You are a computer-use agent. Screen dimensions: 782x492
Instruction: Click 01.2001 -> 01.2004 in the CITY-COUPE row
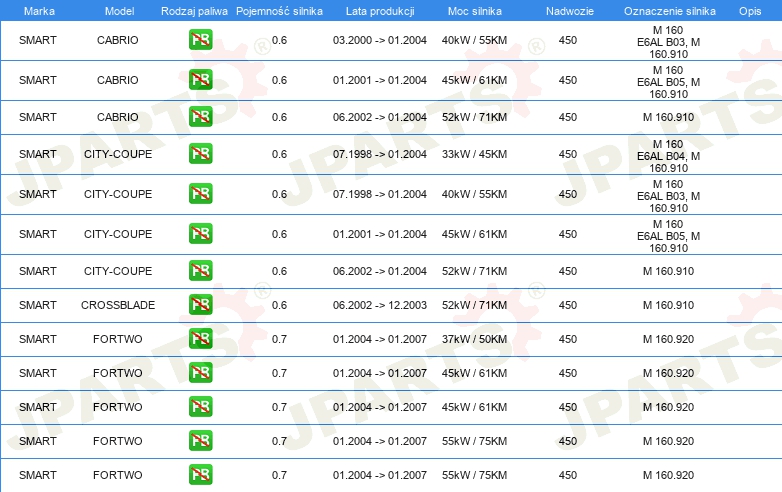coord(380,234)
